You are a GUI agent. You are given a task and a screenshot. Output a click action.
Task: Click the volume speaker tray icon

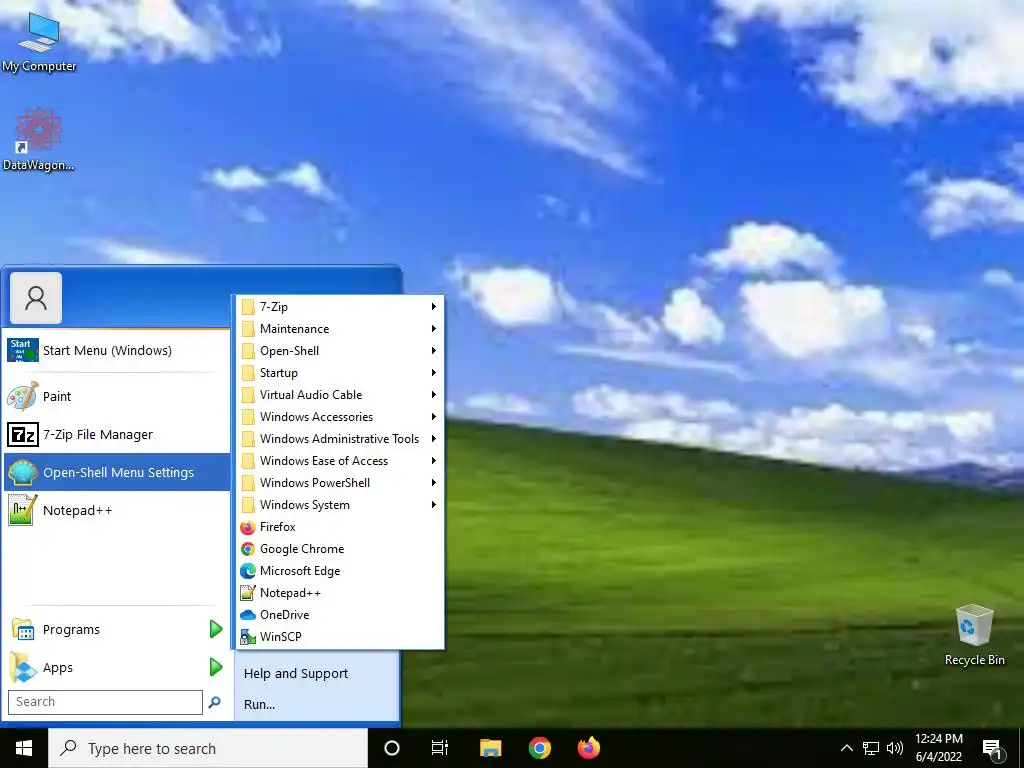click(895, 748)
